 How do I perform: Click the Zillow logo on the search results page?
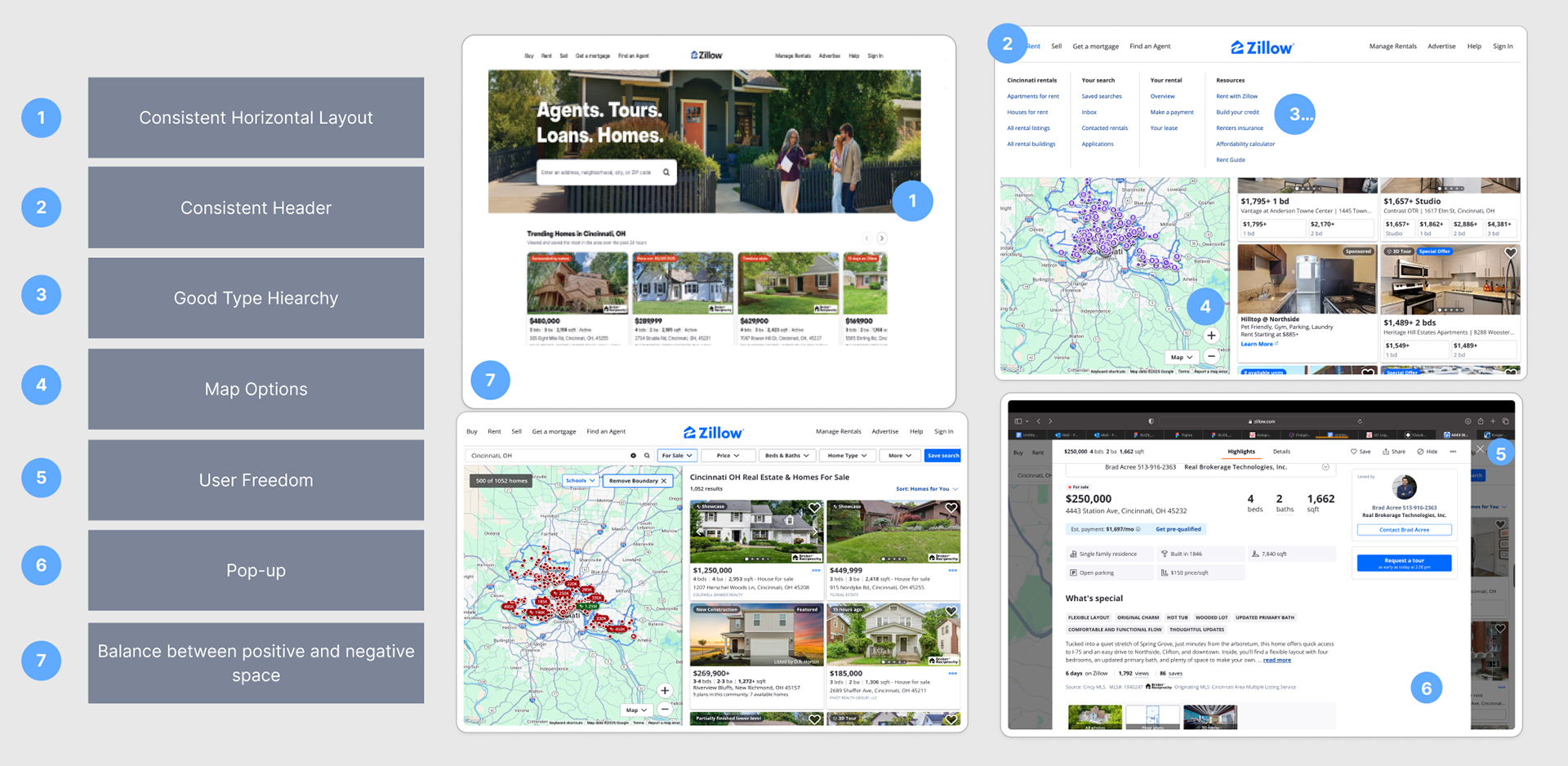[x=713, y=433]
